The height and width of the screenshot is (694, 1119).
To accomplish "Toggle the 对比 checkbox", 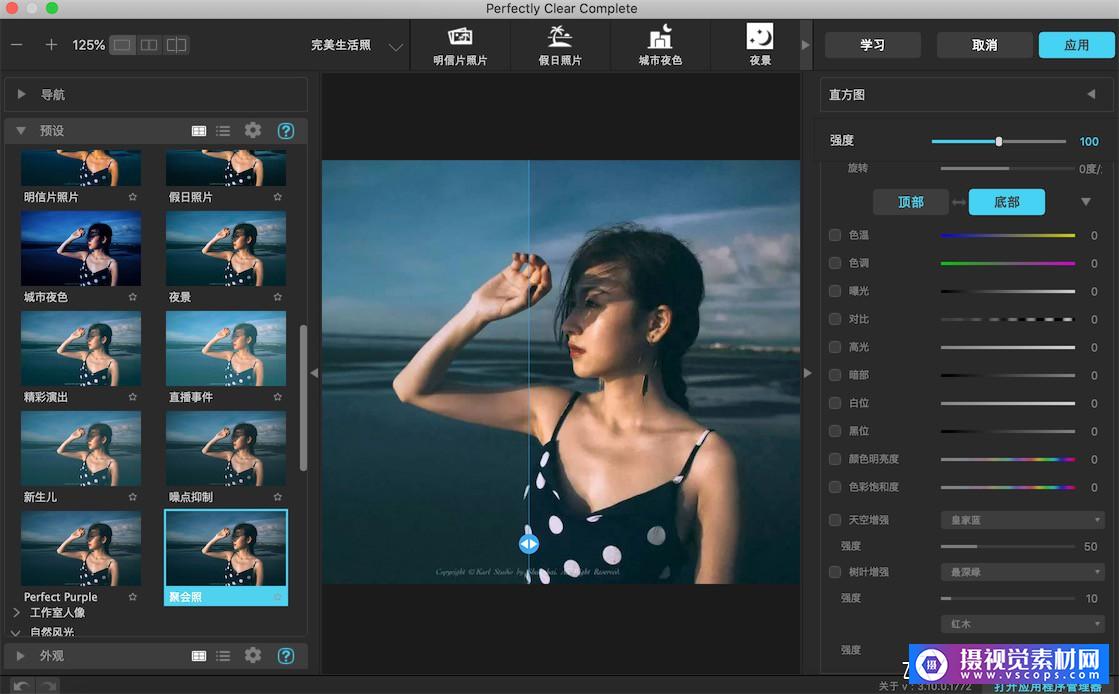I will click(x=834, y=318).
